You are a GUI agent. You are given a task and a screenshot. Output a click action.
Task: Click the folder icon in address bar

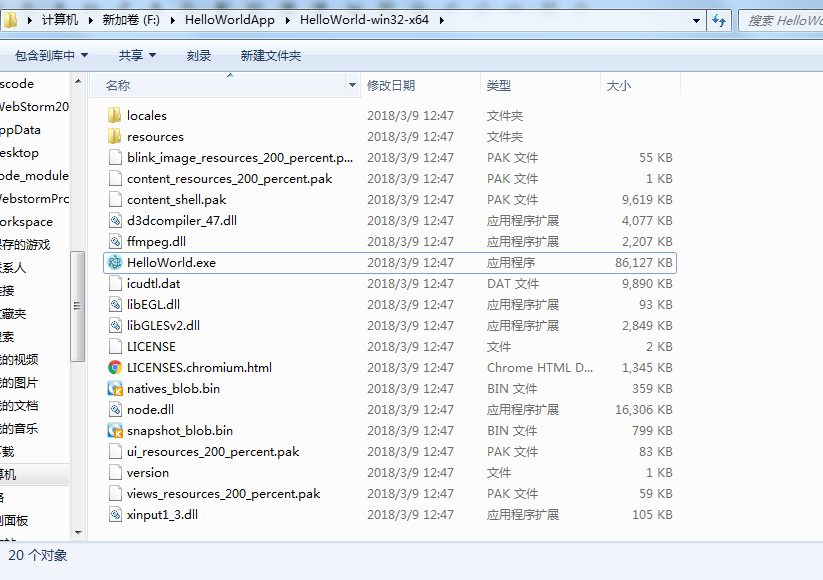tap(9, 20)
